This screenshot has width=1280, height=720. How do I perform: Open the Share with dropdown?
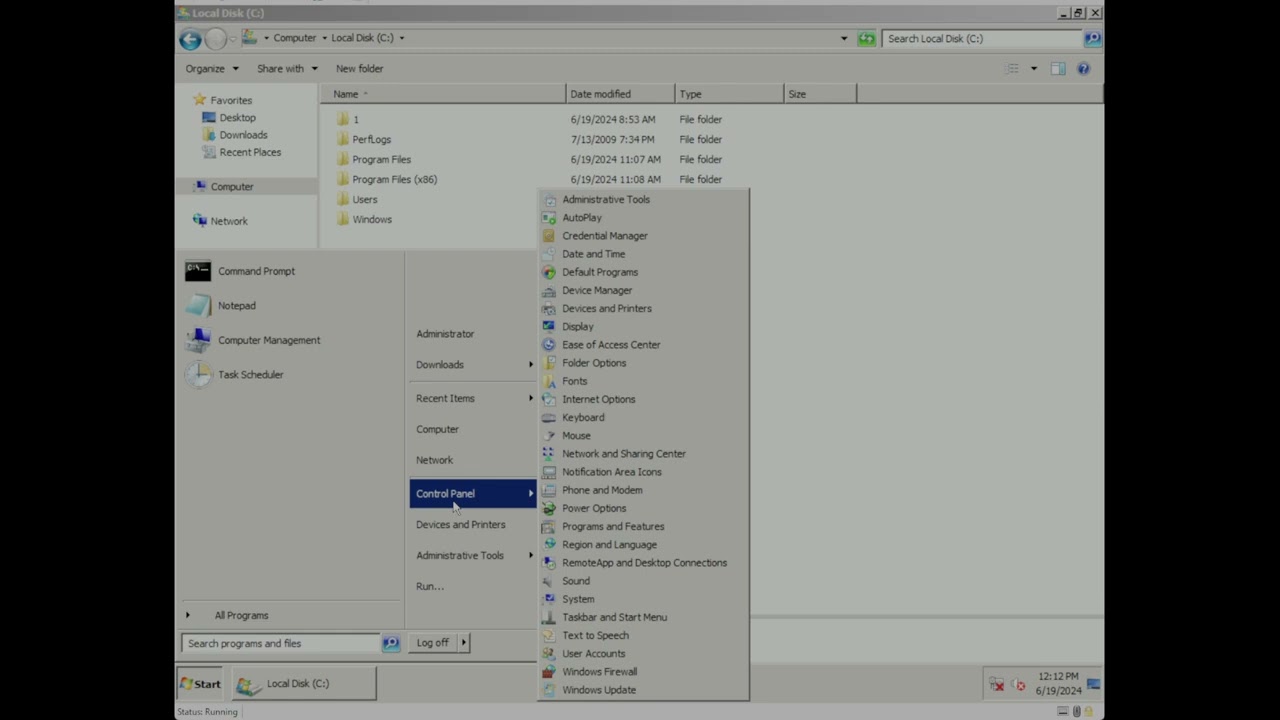pyautogui.click(x=287, y=69)
